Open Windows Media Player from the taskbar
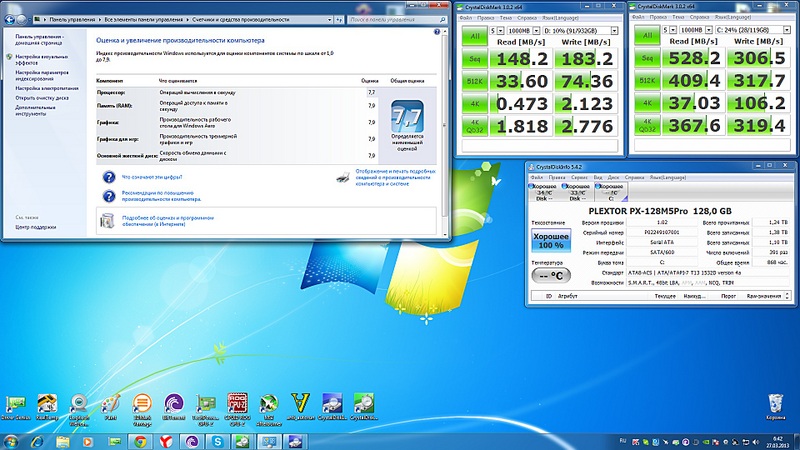Screen dimensions: 800x450 (x=87, y=441)
